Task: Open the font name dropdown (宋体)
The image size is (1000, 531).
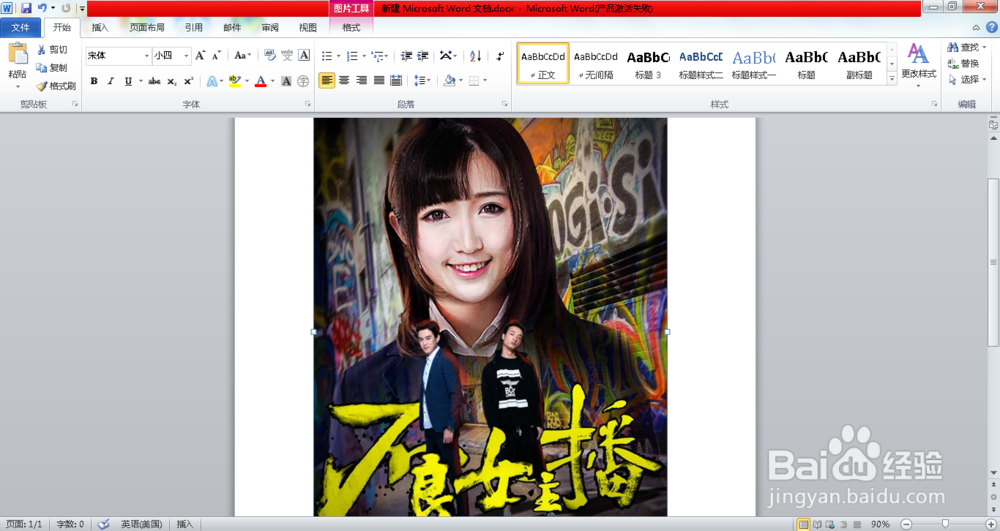Action: [146, 56]
